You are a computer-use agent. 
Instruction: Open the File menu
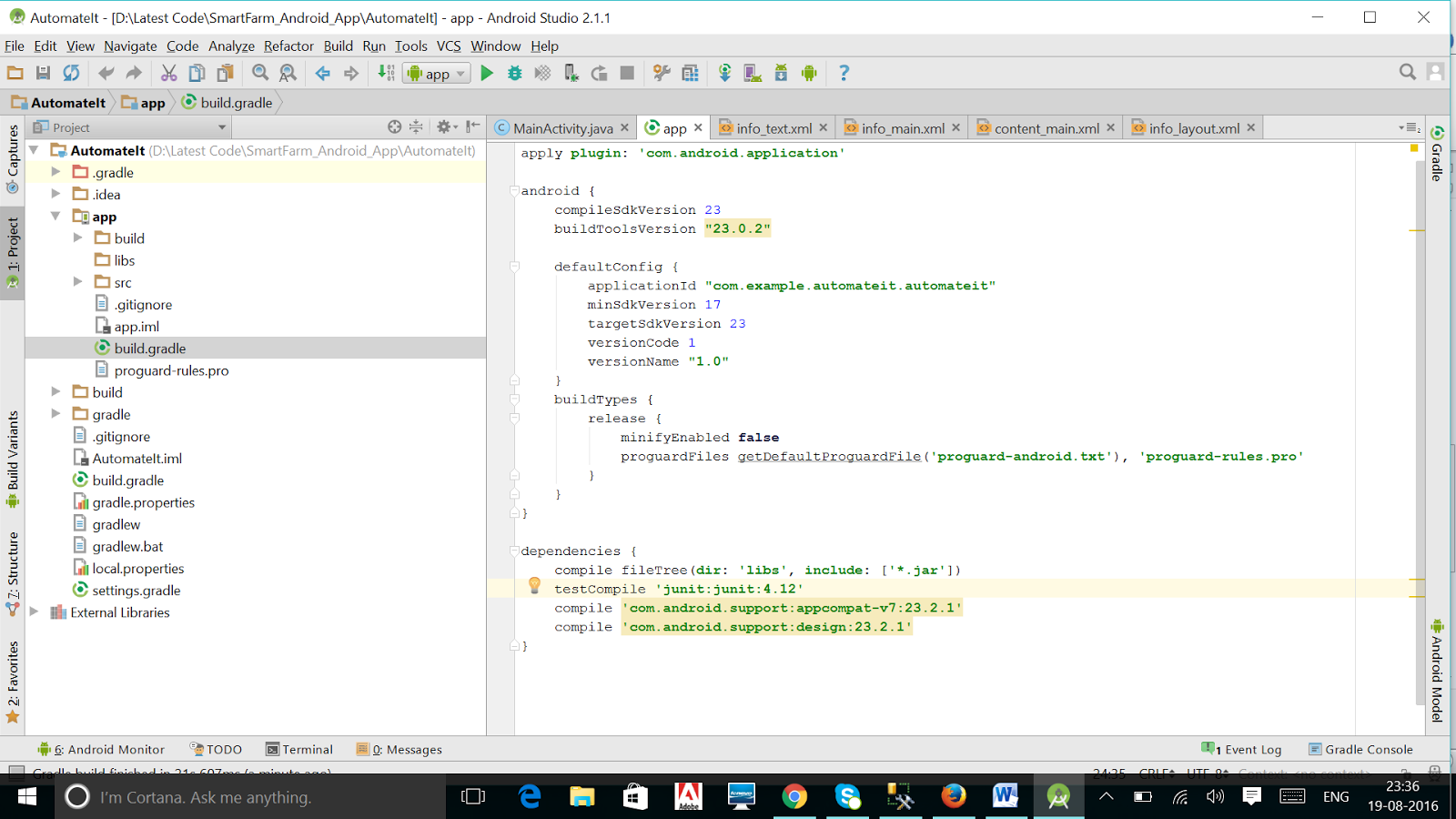[x=15, y=45]
